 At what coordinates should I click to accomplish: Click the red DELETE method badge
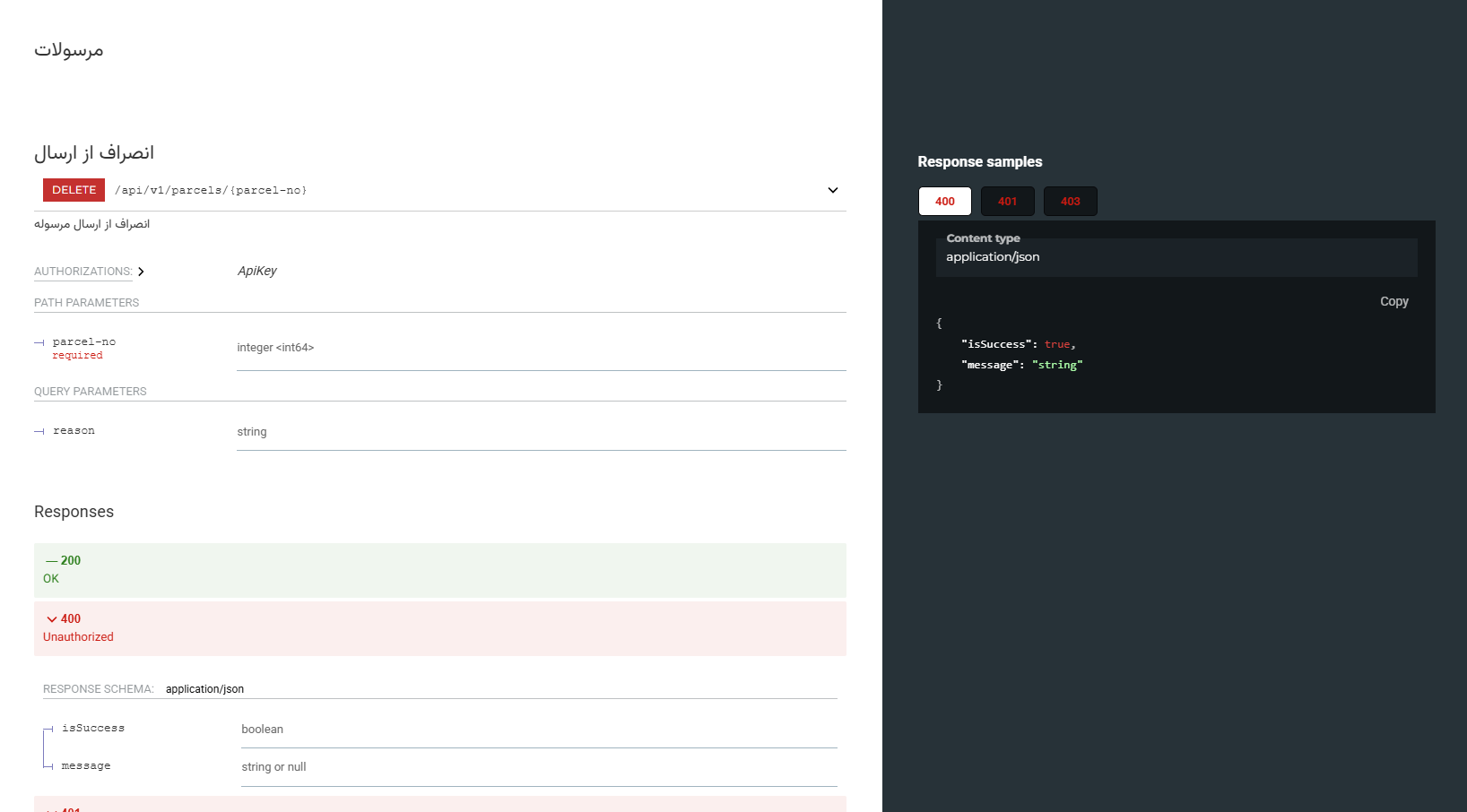click(x=74, y=190)
